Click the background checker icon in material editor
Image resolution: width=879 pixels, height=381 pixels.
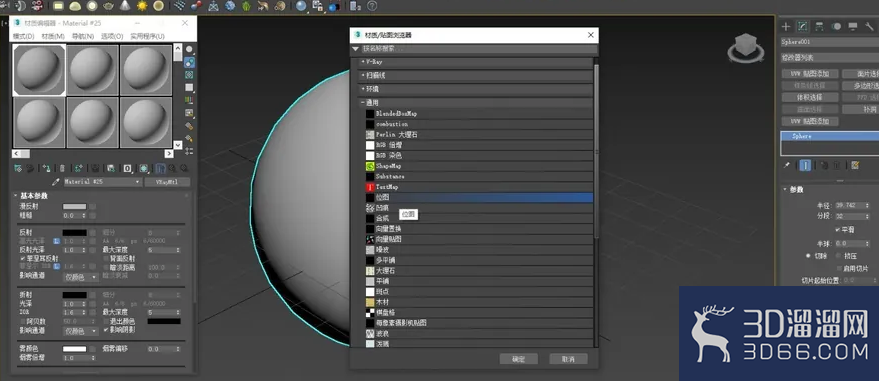click(x=189, y=75)
